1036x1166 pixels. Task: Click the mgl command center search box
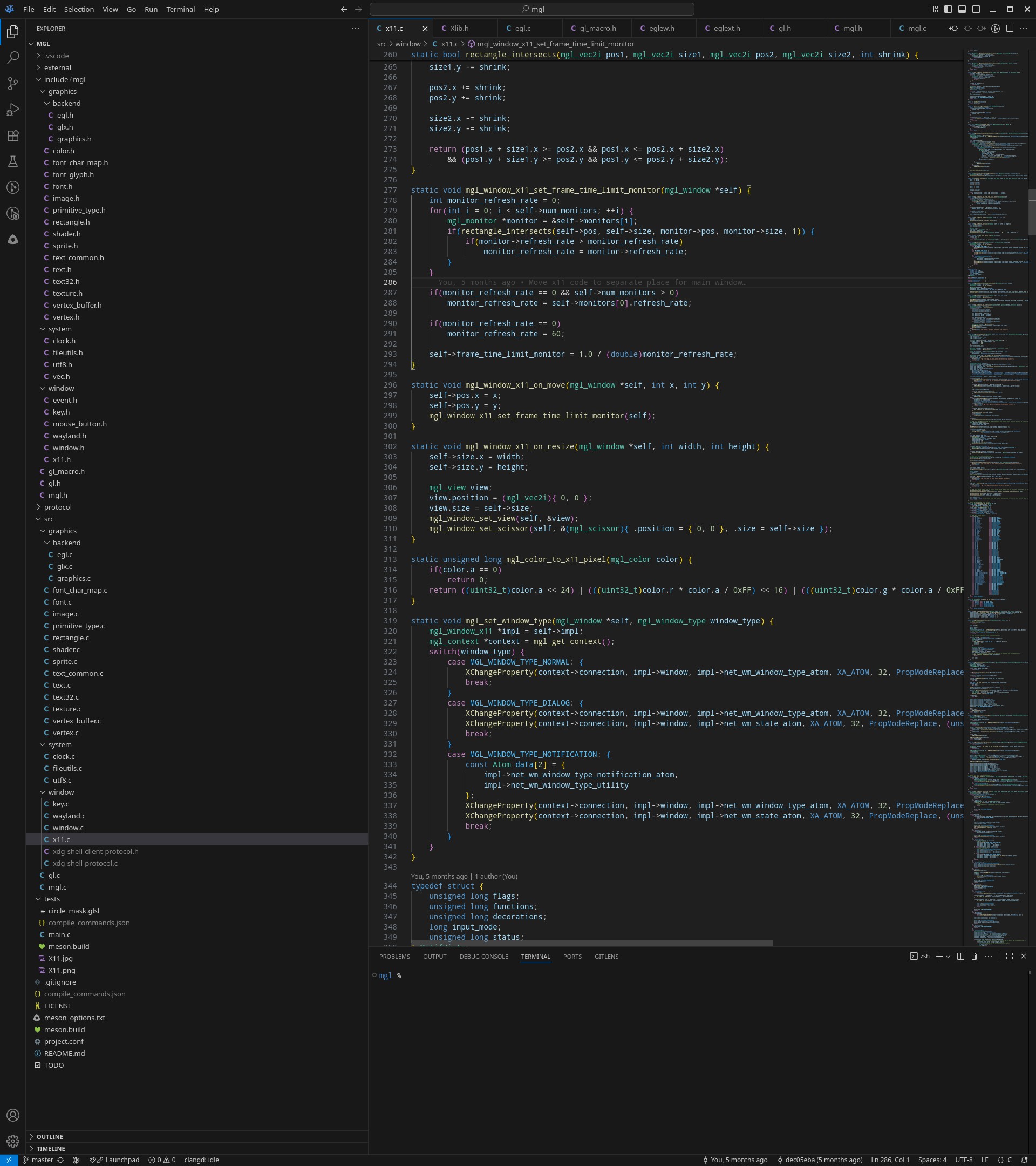tap(531, 9)
